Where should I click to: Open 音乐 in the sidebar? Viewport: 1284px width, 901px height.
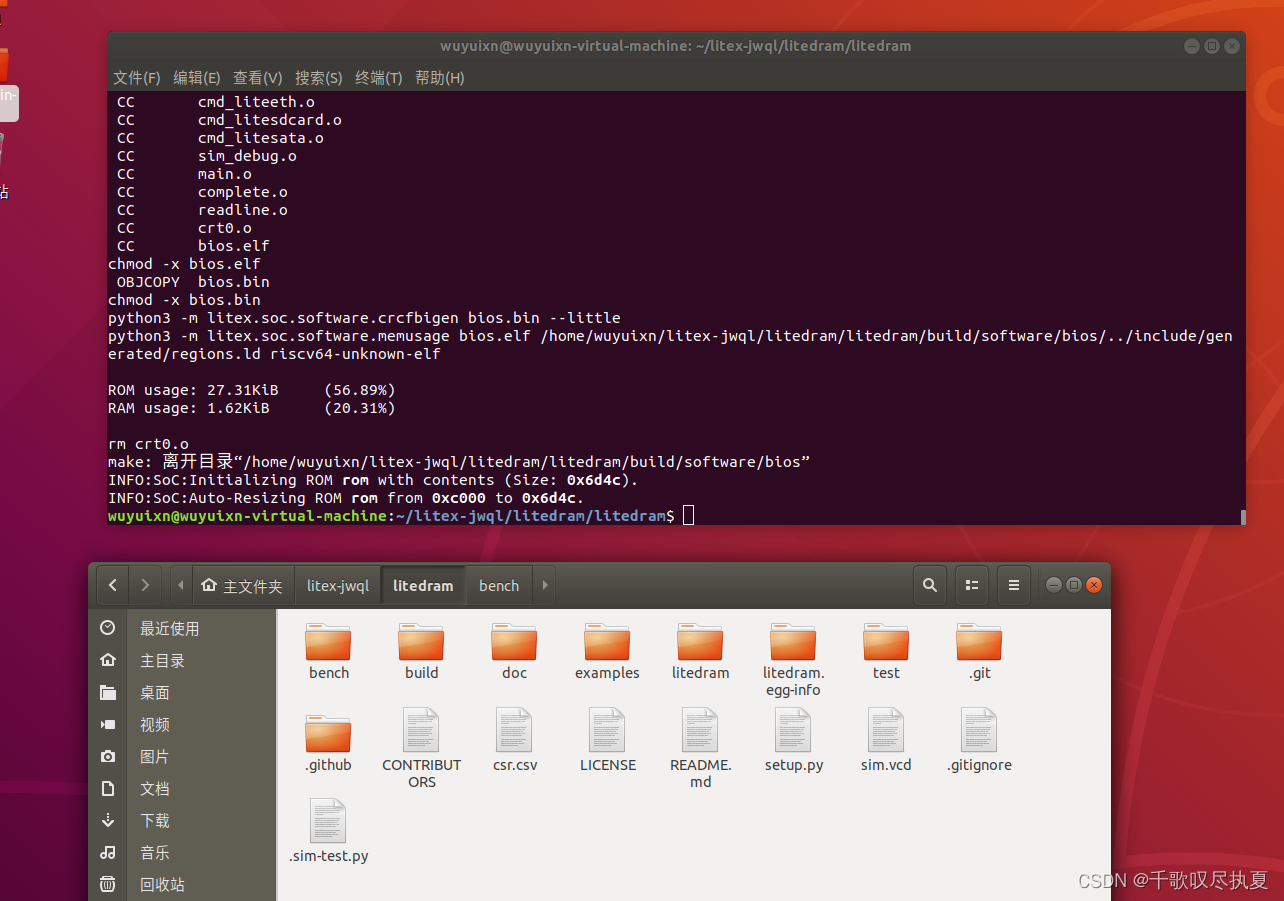tap(155, 852)
